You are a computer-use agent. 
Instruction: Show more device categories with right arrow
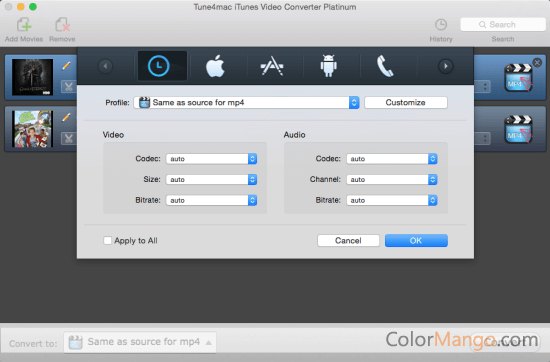(x=445, y=66)
